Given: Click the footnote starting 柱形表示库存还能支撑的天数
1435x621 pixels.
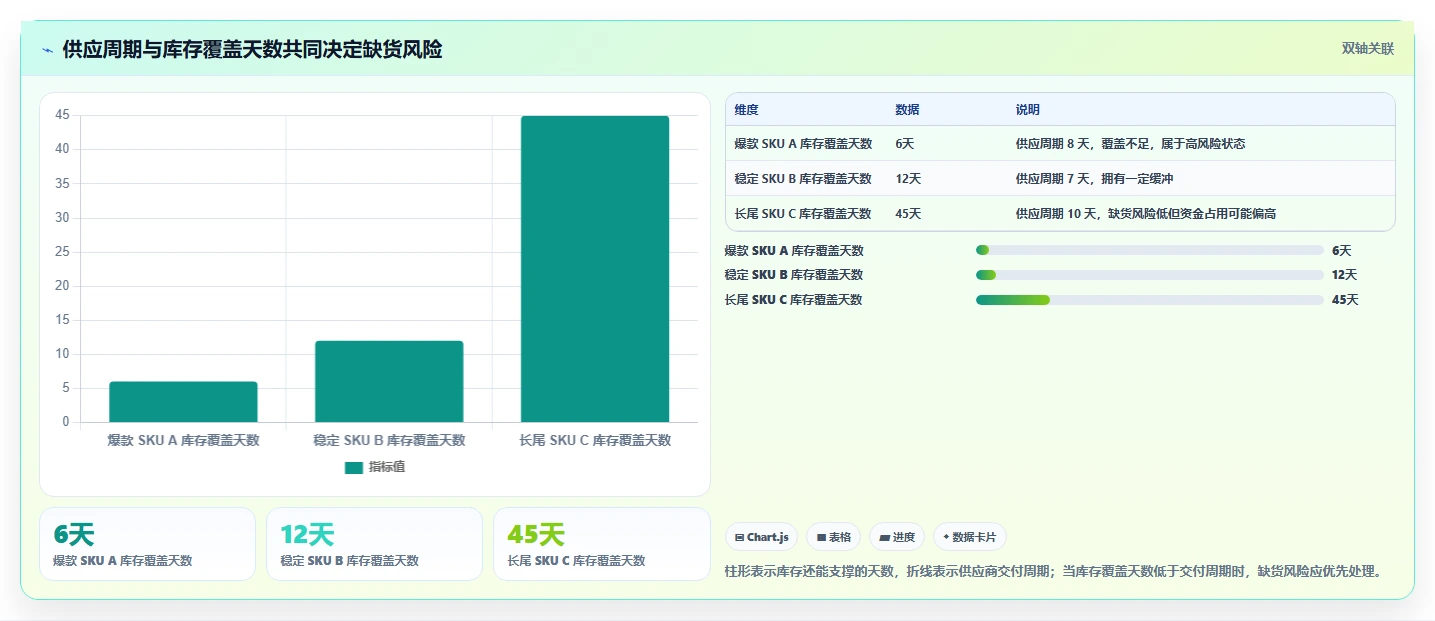Looking at the screenshot, I should pyautogui.click(x=1055, y=572).
